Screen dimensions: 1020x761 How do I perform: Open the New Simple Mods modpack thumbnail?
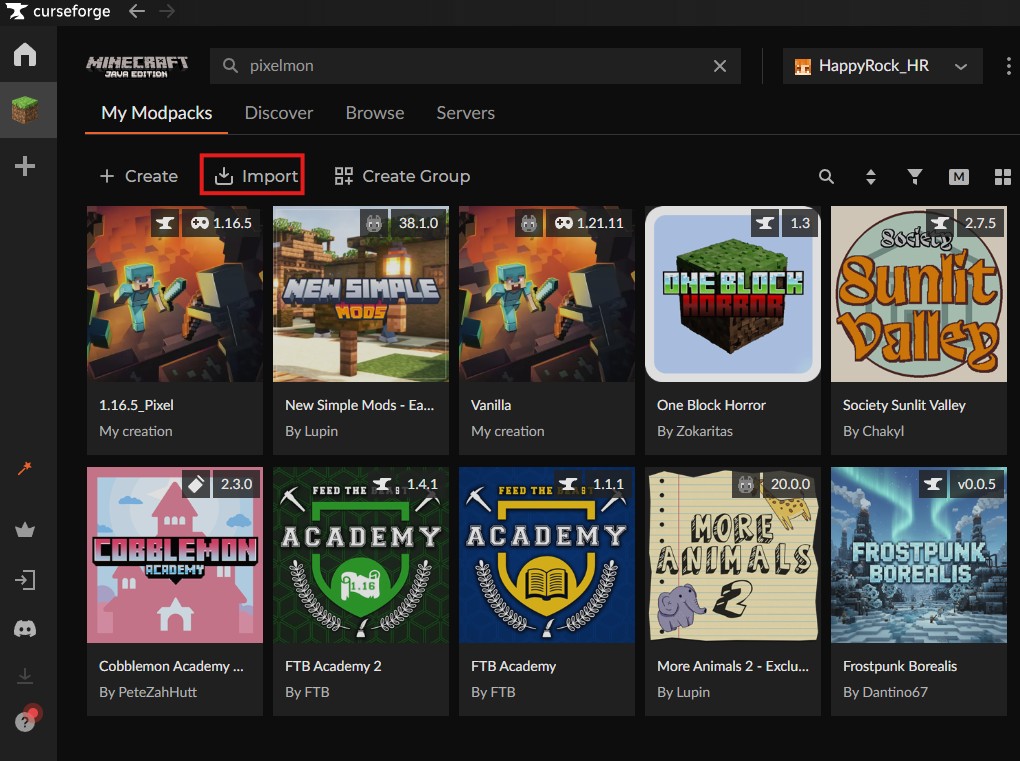click(x=361, y=294)
